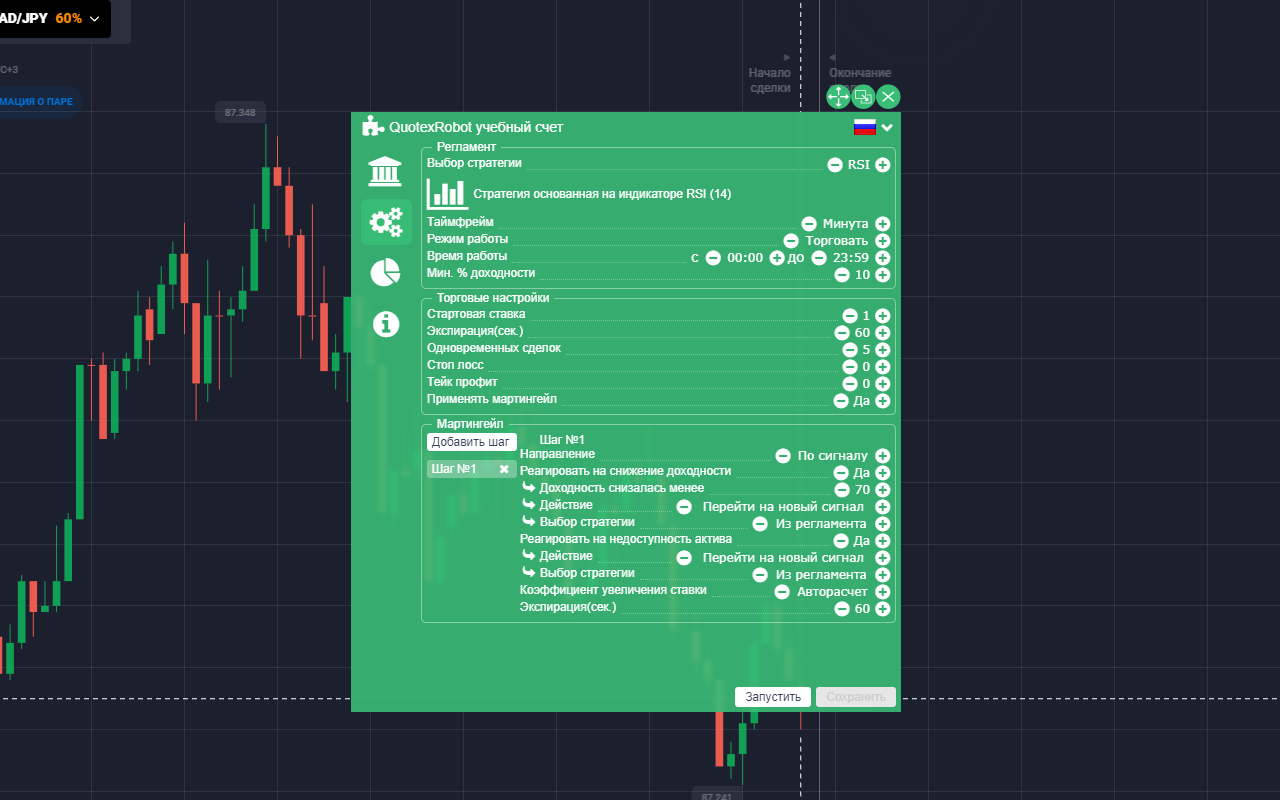The width and height of the screenshot is (1280, 800).
Task: Click the resize panel green icon
Action: tap(863, 97)
